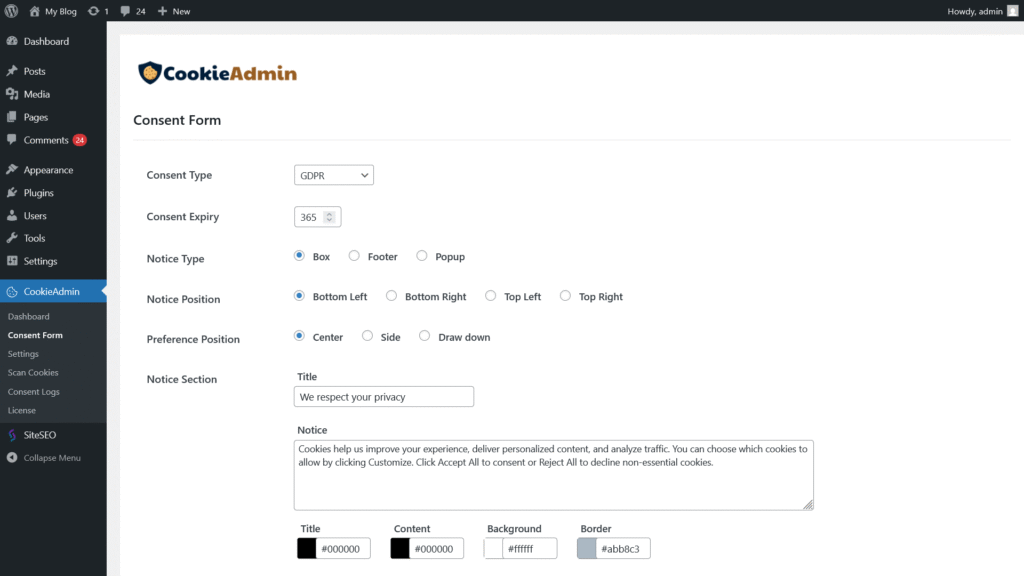Viewport: 1024px width, 576px height.
Task: Click the Tools wrench icon
Action: (12, 238)
